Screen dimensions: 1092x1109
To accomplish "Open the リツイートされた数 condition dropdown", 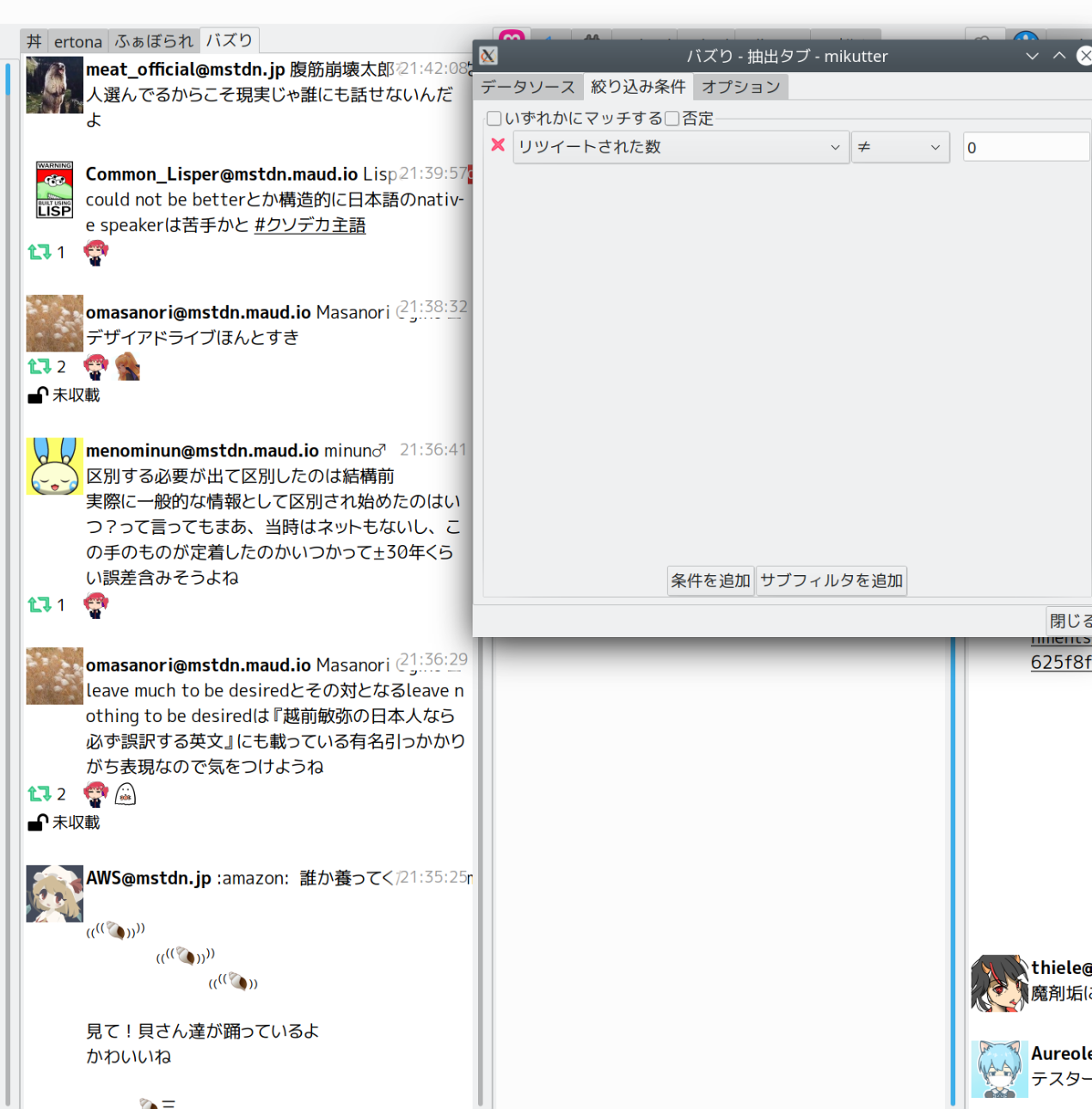I will (x=679, y=147).
